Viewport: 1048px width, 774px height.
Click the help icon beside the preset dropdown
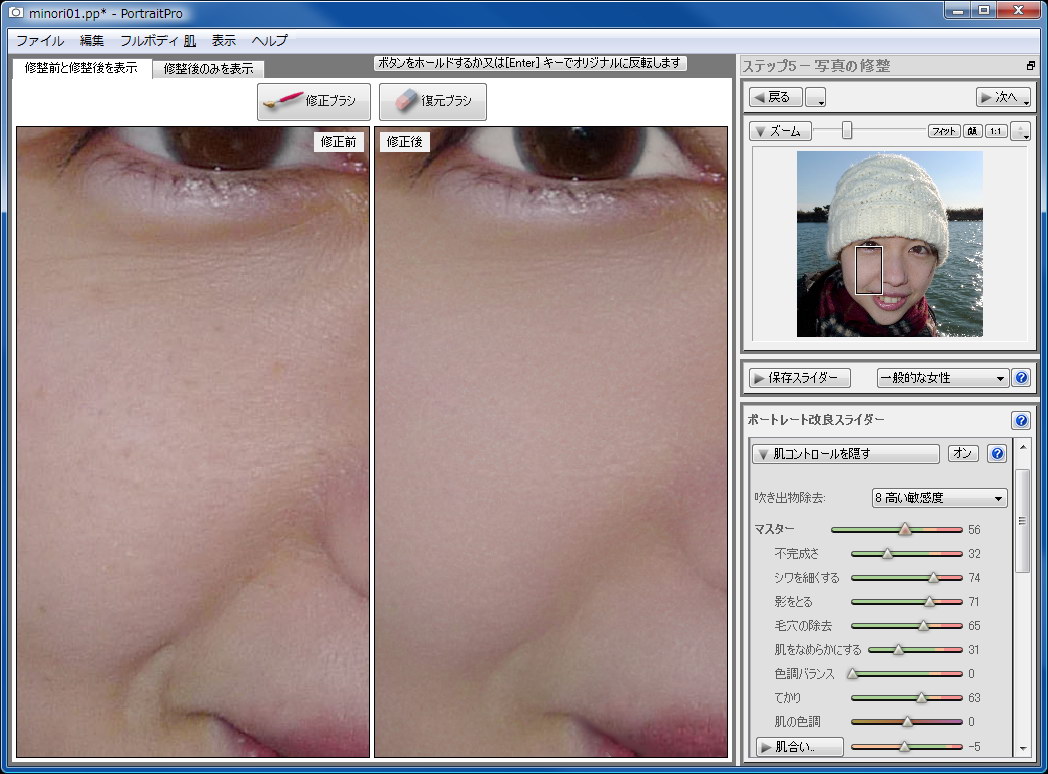click(1021, 378)
